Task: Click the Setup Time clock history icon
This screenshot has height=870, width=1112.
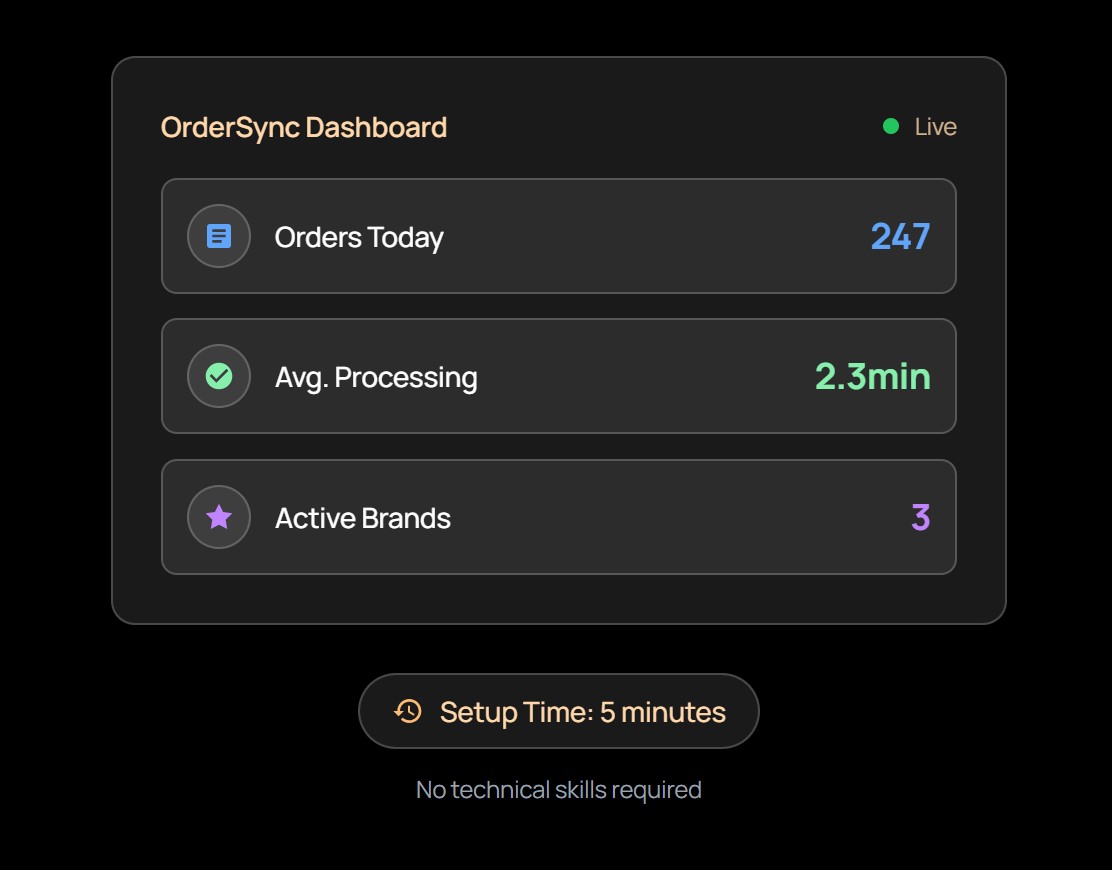Action: click(x=408, y=711)
